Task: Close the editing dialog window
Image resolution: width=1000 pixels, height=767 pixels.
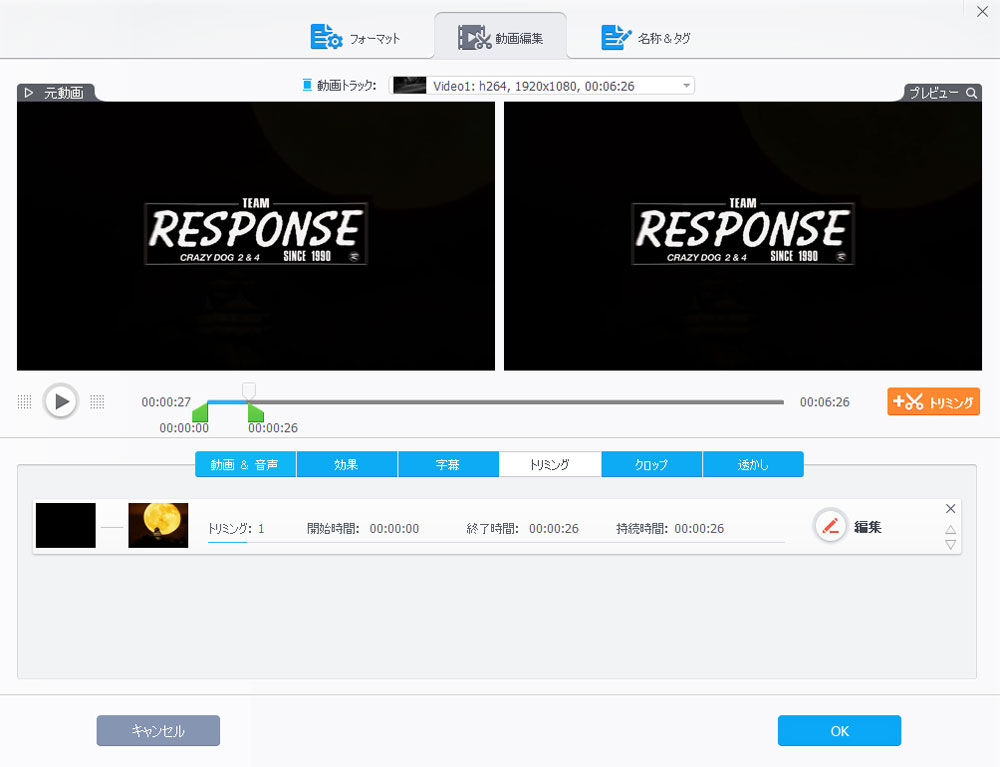Action: (x=982, y=11)
